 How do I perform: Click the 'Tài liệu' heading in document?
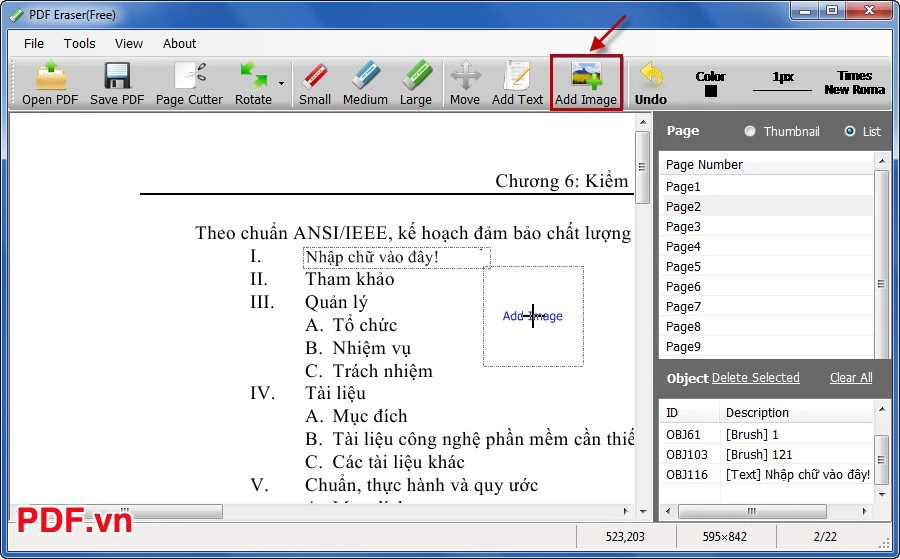(335, 393)
